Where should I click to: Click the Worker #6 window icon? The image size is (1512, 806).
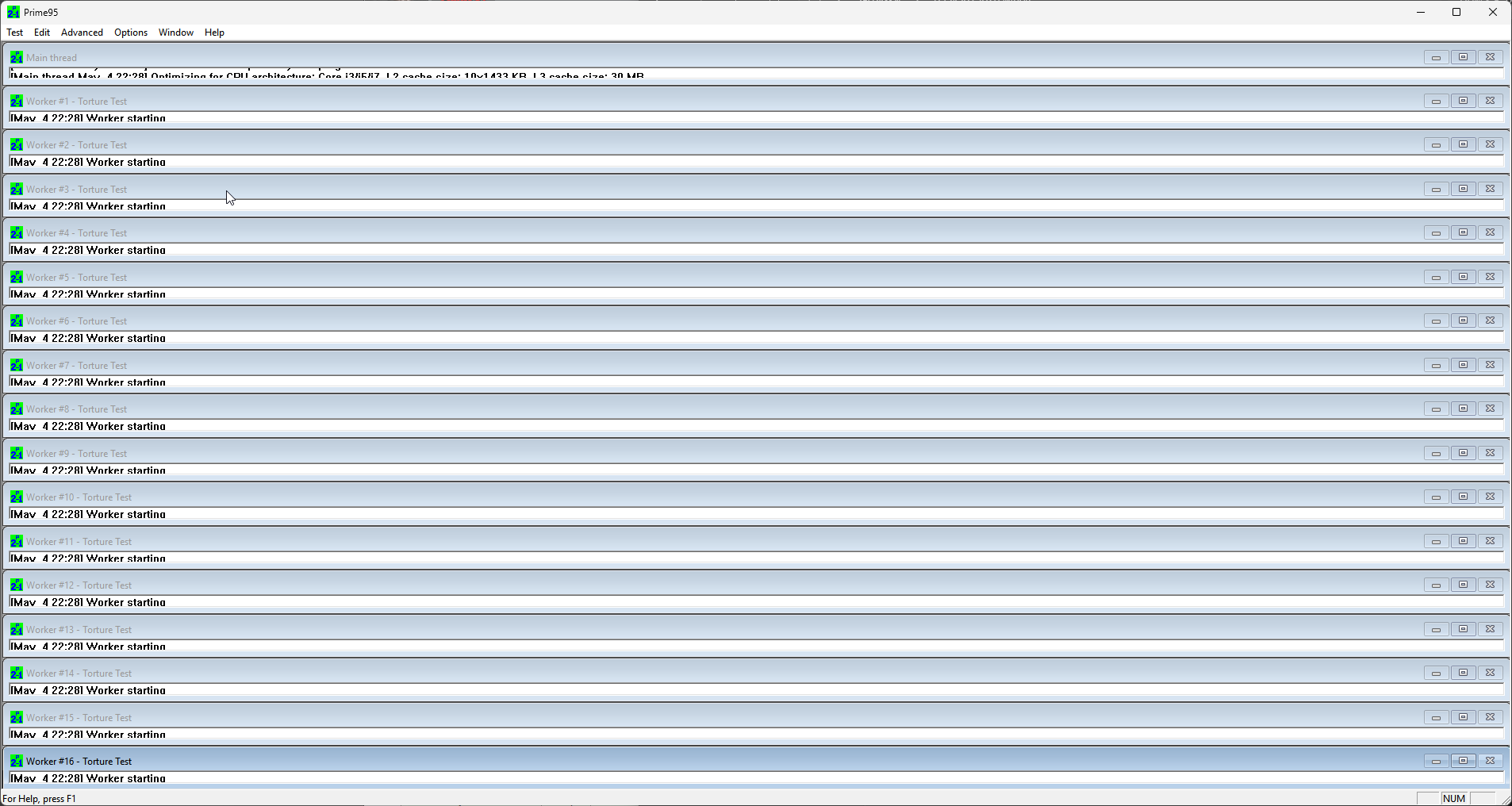[x=17, y=320]
